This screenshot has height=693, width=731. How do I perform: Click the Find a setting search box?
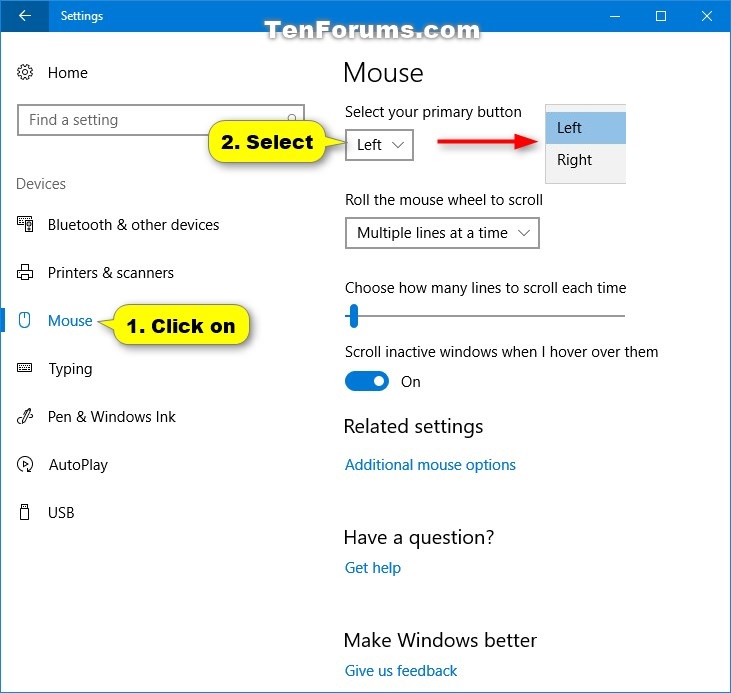(x=161, y=120)
